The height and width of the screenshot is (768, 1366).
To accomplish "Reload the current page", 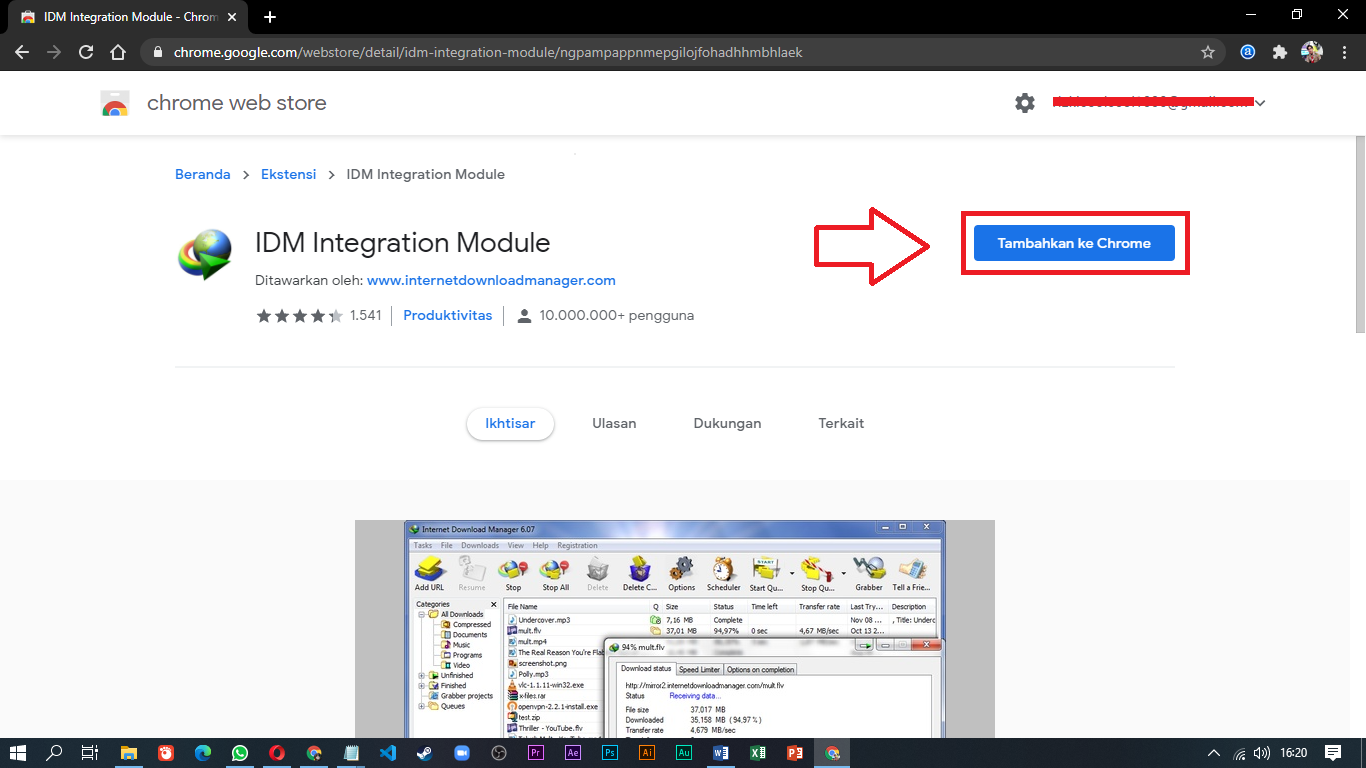I will tap(86, 52).
